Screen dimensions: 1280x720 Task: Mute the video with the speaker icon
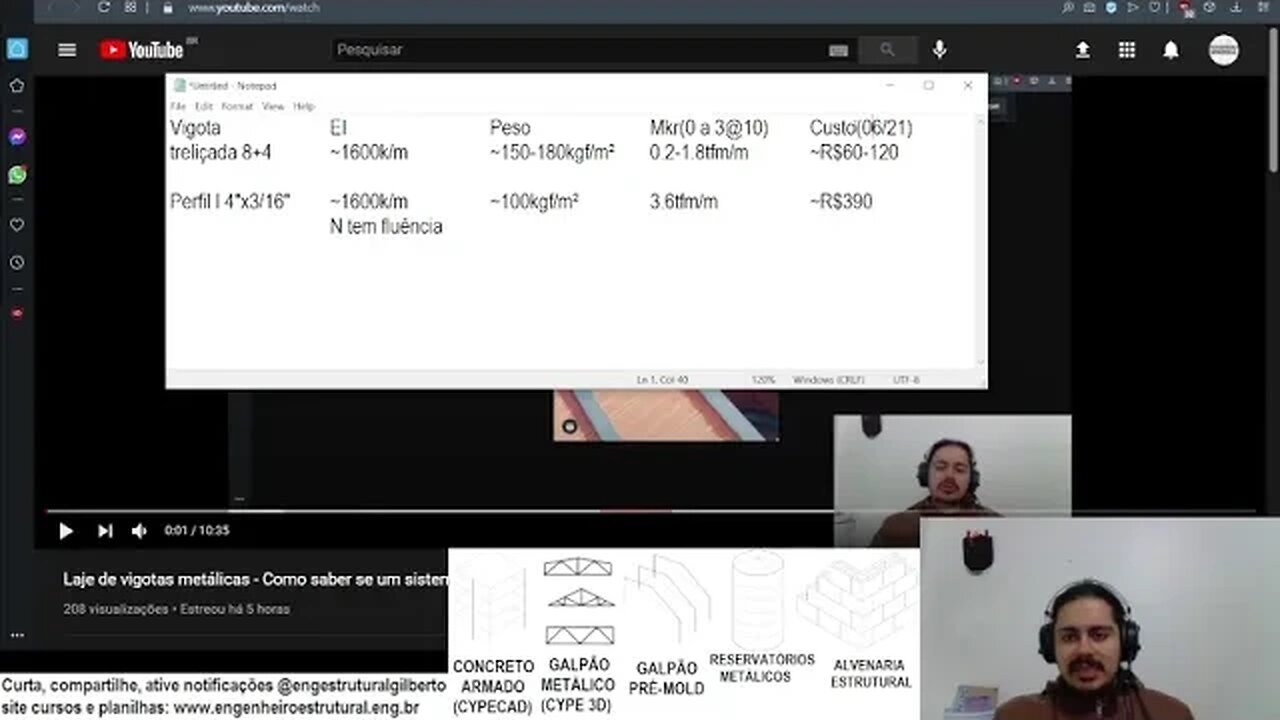click(x=140, y=531)
